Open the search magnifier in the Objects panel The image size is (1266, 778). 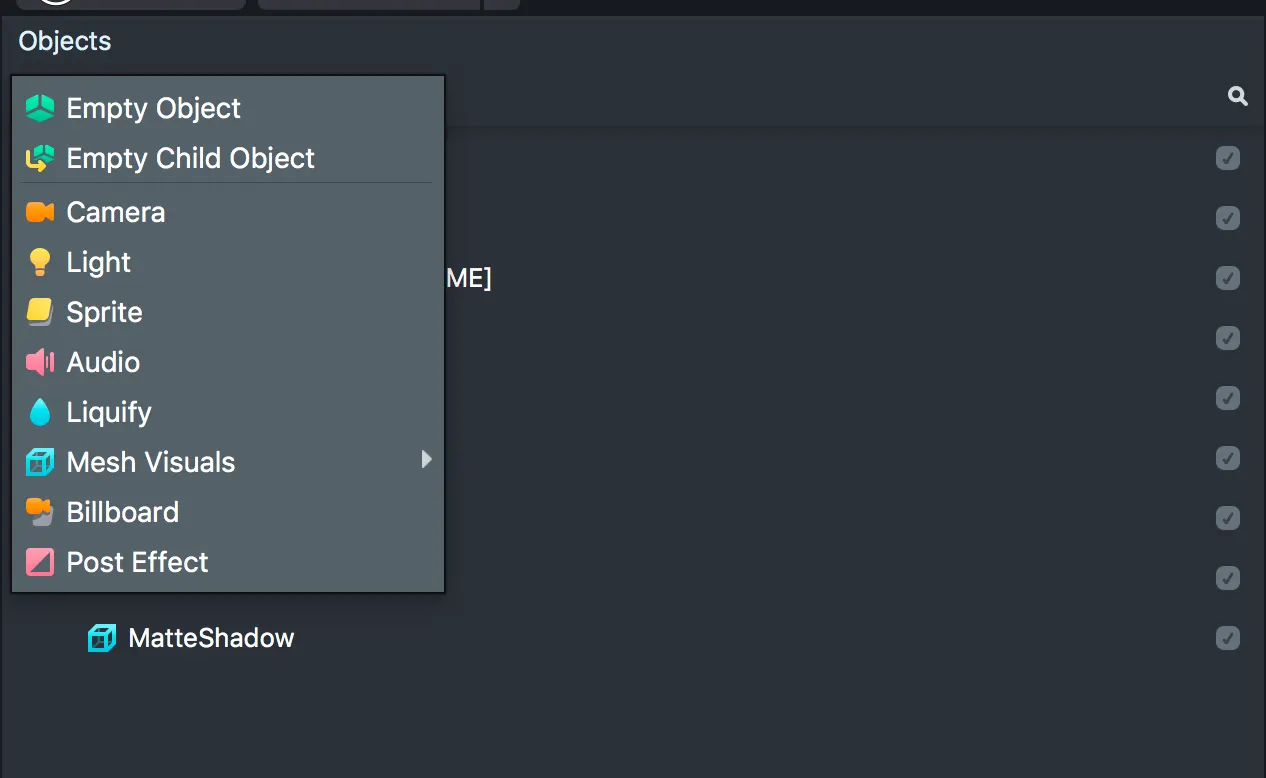pos(1237,96)
